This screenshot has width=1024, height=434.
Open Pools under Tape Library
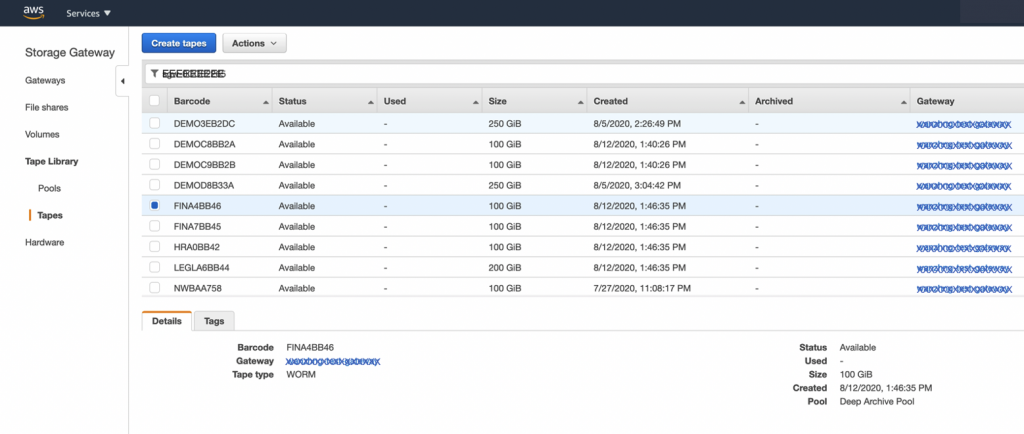[49, 188]
